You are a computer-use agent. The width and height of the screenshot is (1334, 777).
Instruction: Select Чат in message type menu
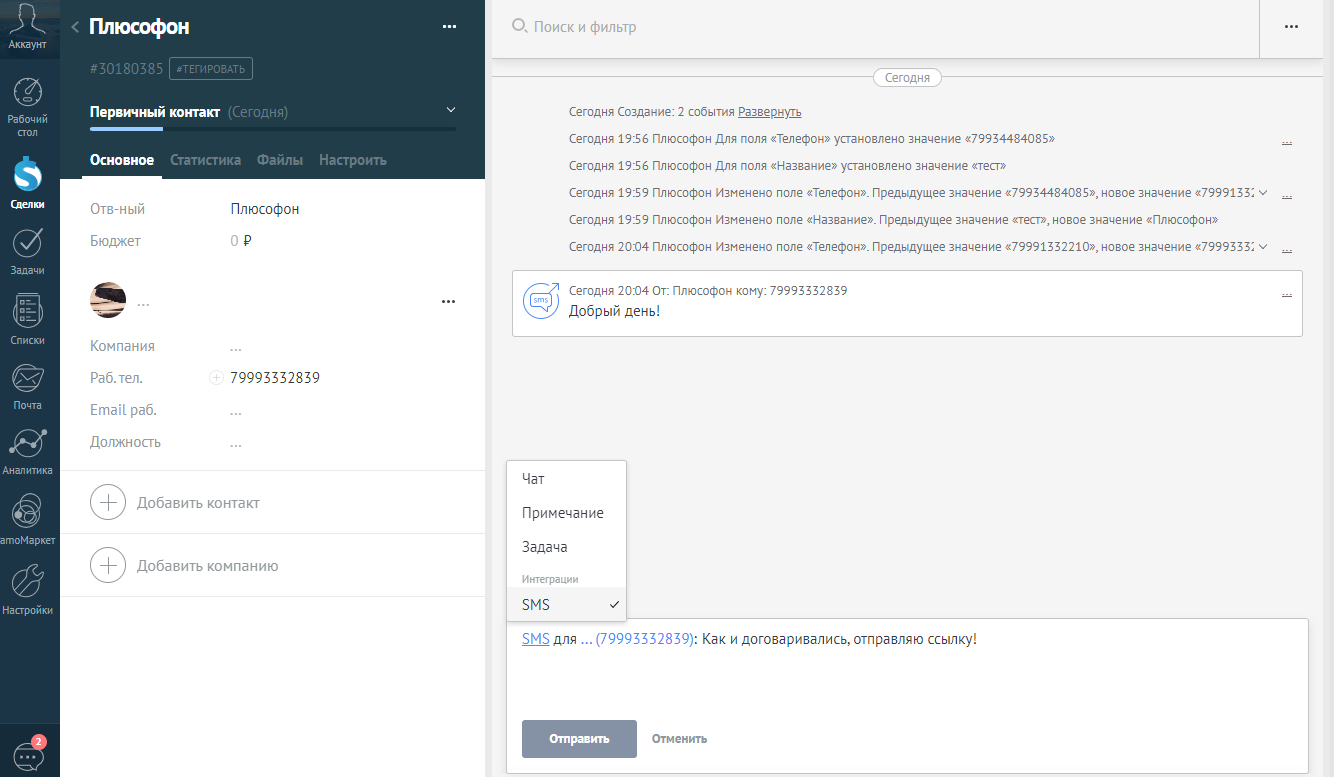[x=566, y=479]
